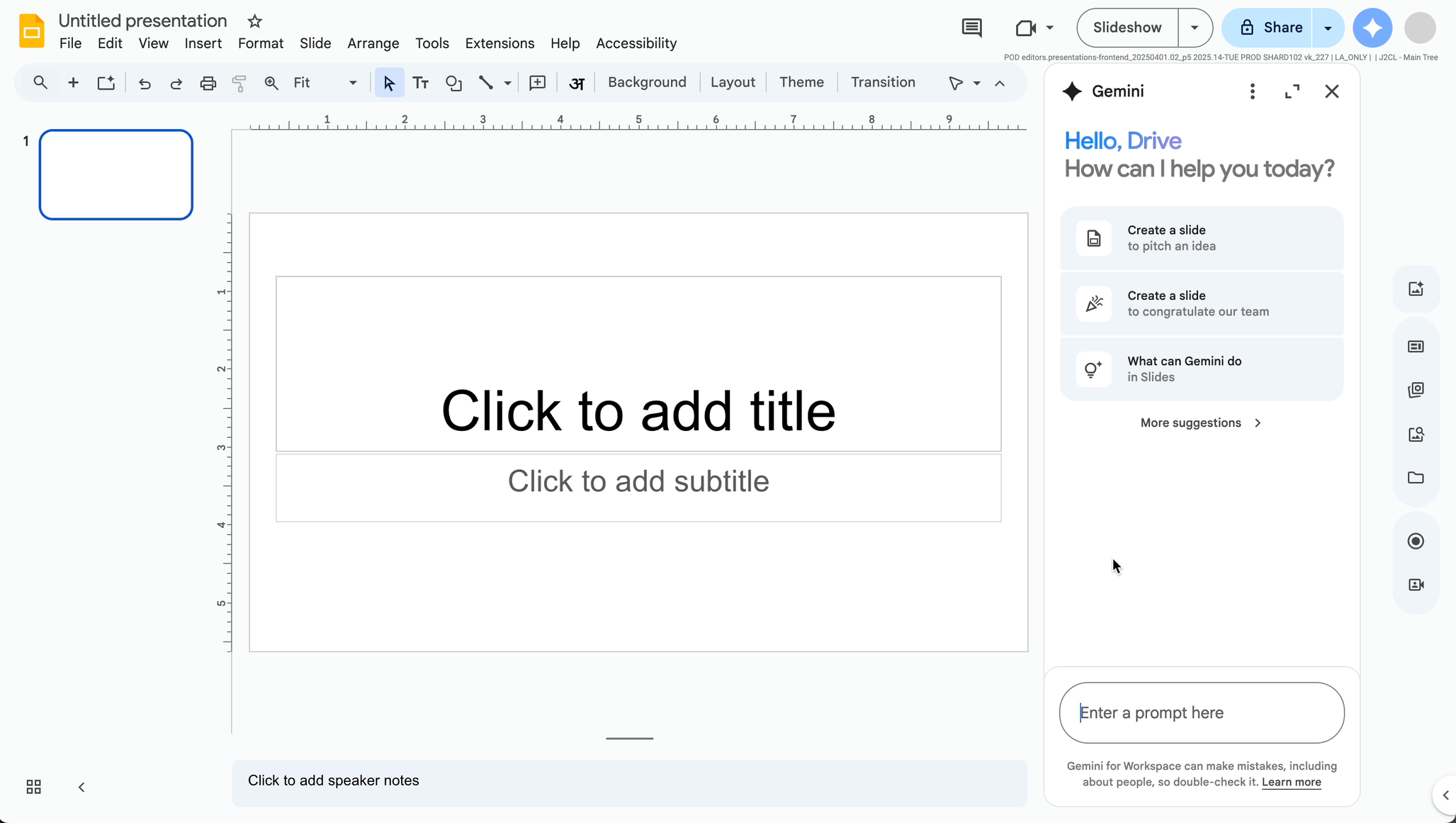Undo the last action
The width and height of the screenshot is (1456, 823).
point(145,83)
